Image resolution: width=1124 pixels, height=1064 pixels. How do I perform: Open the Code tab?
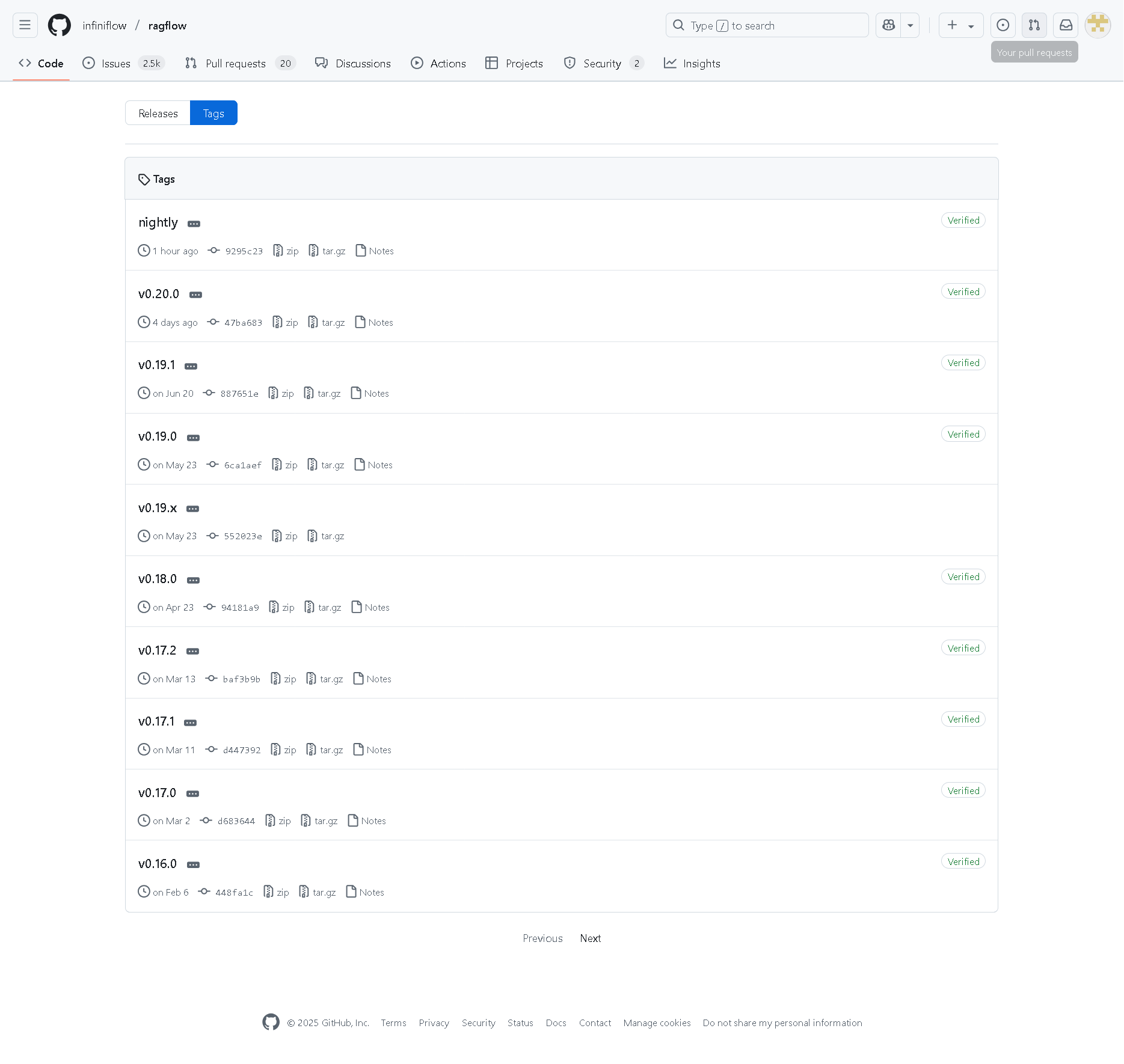[x=41, y=63]
